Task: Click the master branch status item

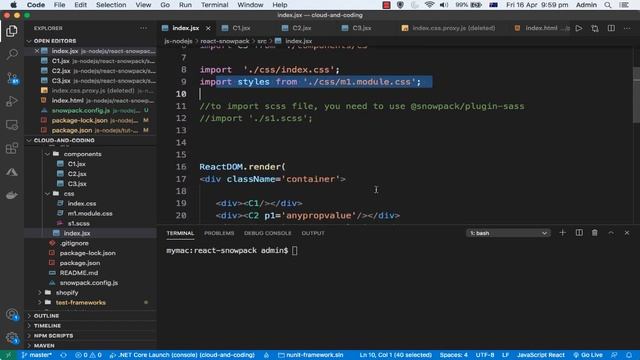Action: tap(36, 355)
